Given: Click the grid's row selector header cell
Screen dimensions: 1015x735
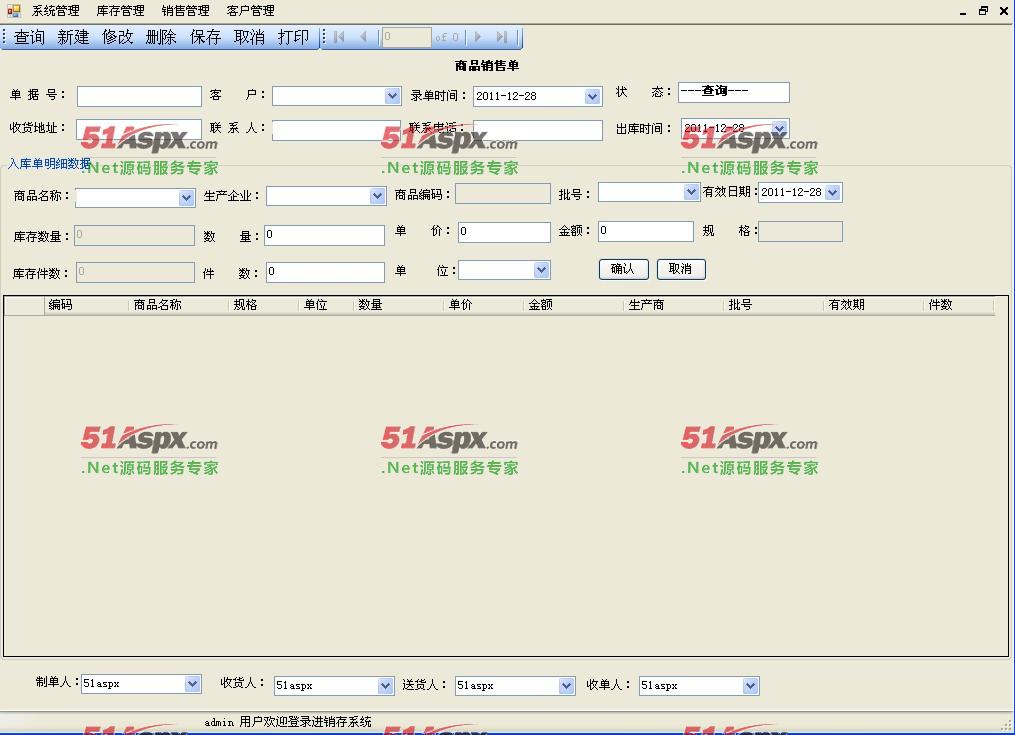Looking at the screenshot, I should pyautogui.click(x=25, y=305).
